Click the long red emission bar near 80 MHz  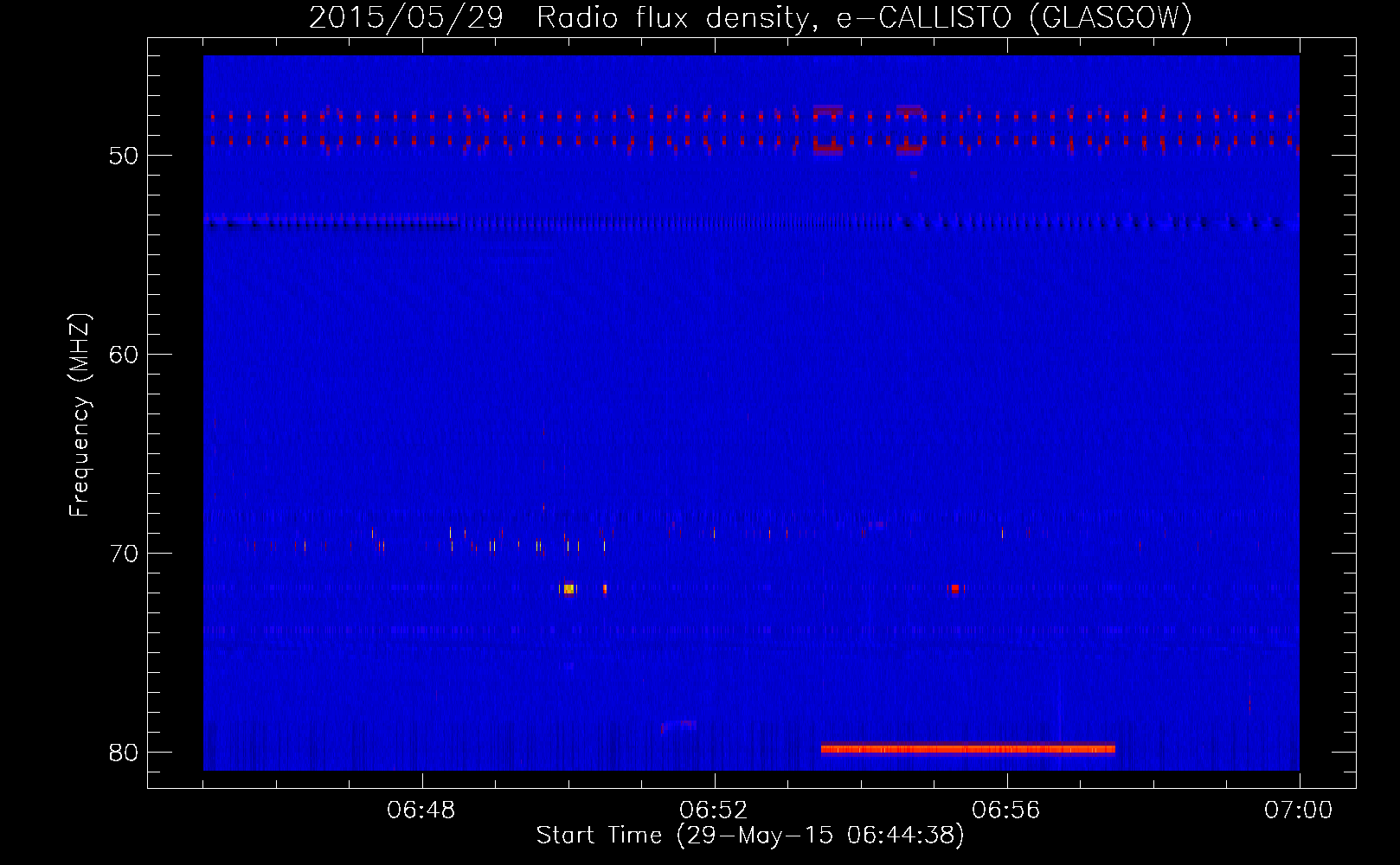tap(968, 749)
